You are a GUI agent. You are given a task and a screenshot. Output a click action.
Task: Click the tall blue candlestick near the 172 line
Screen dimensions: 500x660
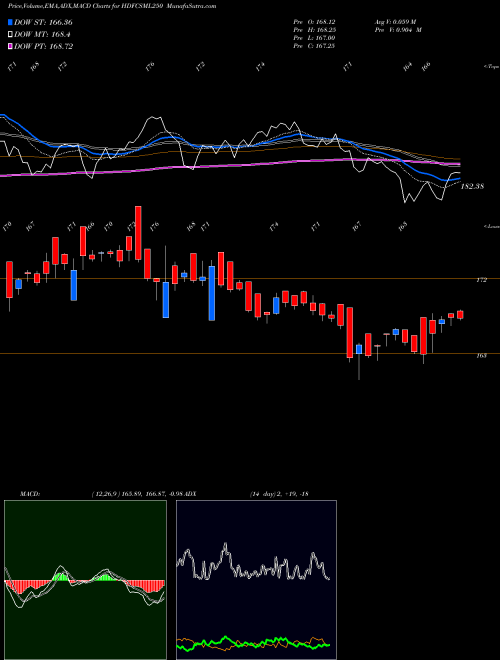[212, 293]
